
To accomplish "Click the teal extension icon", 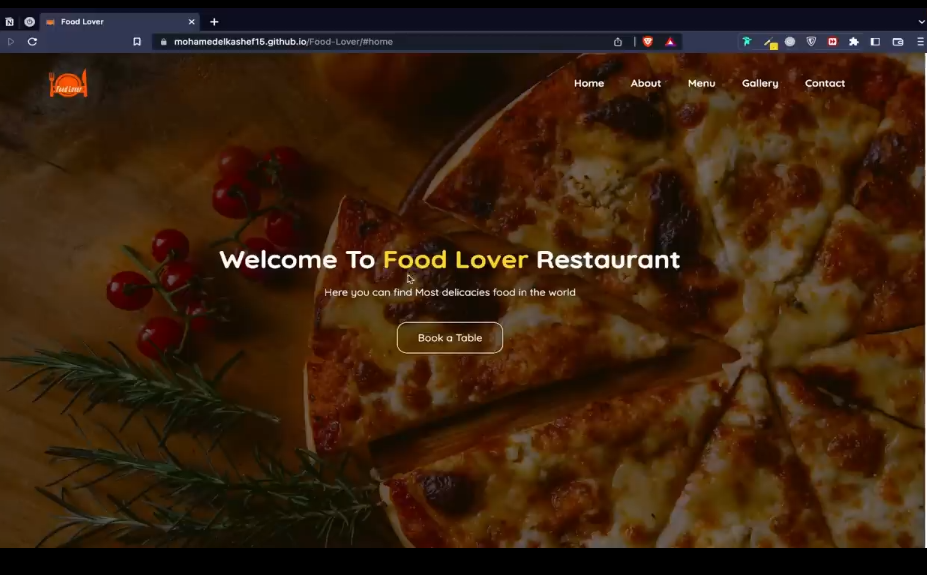I will 747,41.
